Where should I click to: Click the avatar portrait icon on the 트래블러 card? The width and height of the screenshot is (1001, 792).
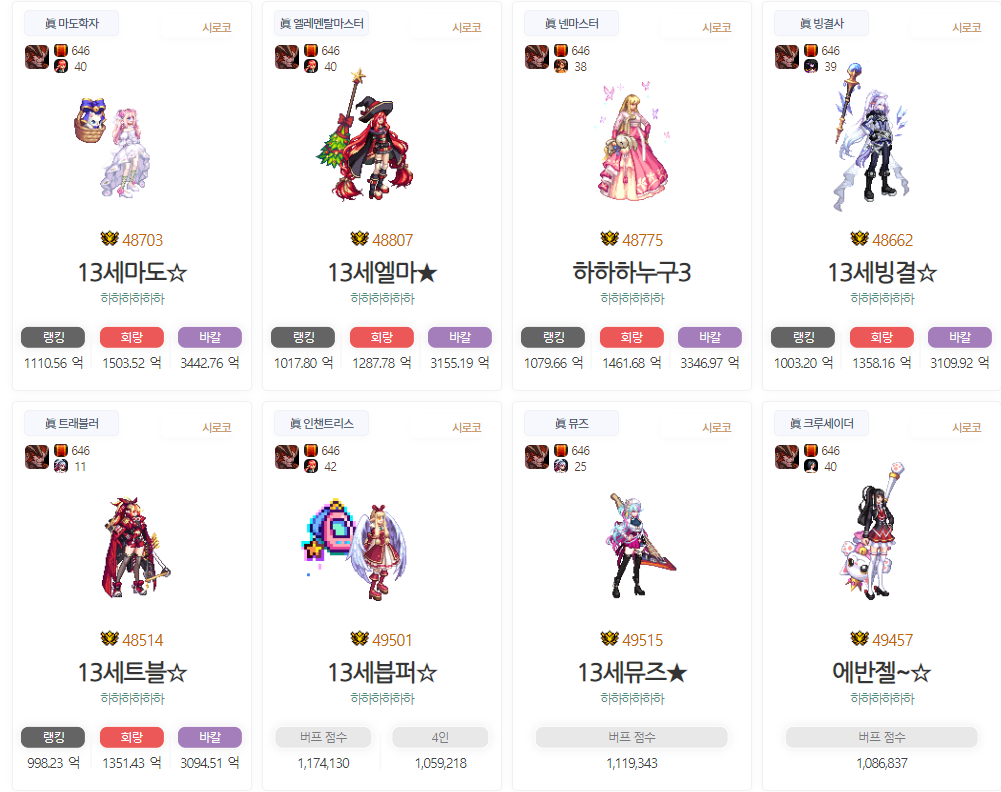pos(37,457)
